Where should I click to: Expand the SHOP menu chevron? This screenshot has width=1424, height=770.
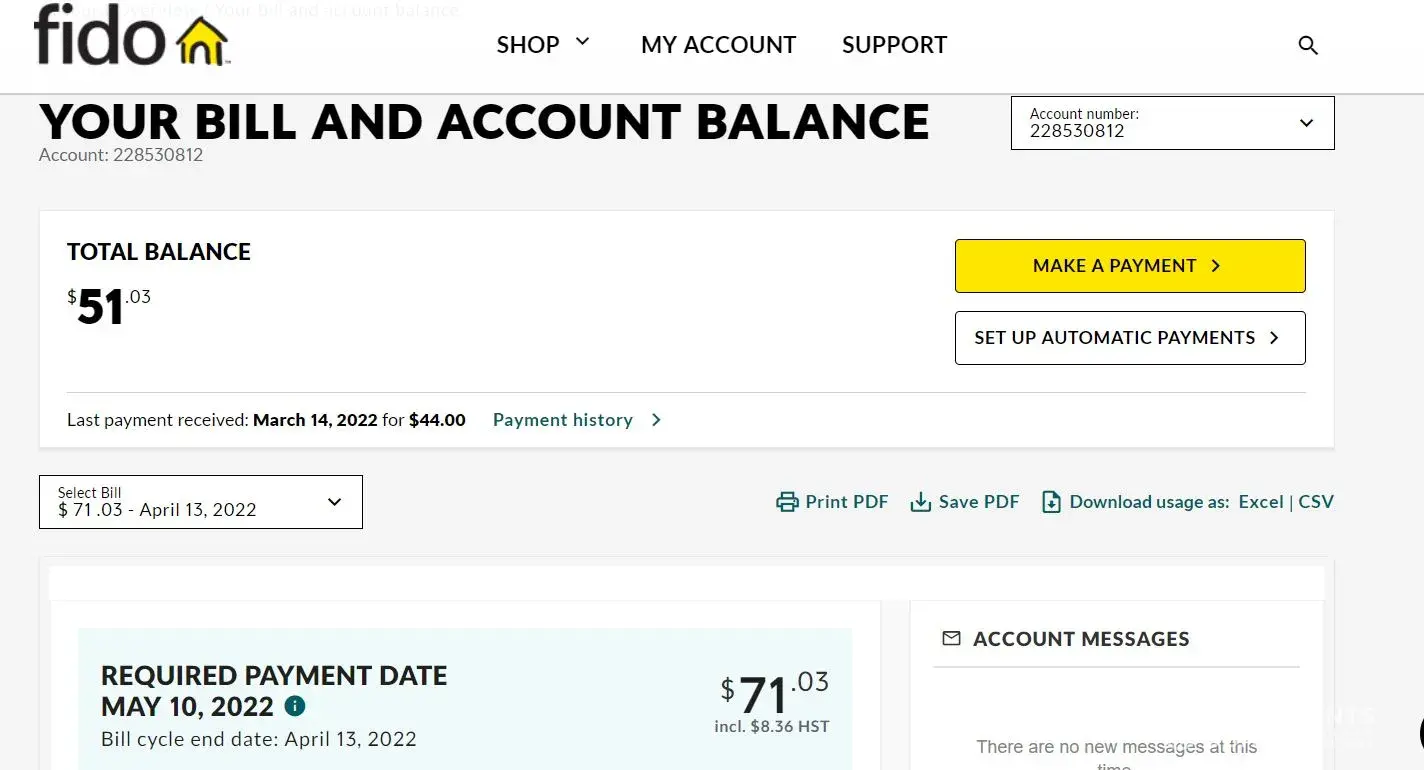(x=582, y=43)
